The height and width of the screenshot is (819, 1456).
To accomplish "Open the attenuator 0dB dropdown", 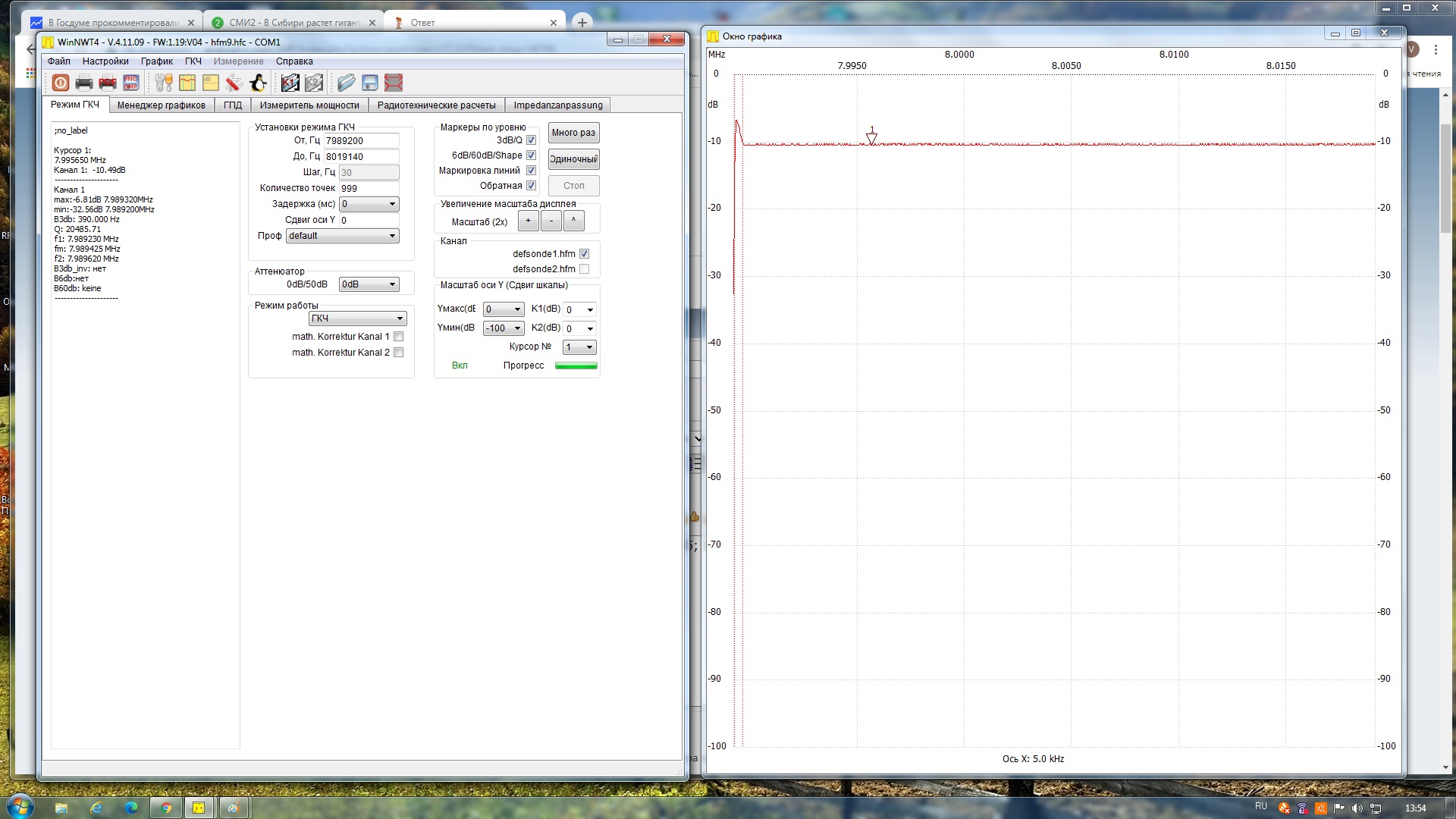I will 369,284.
